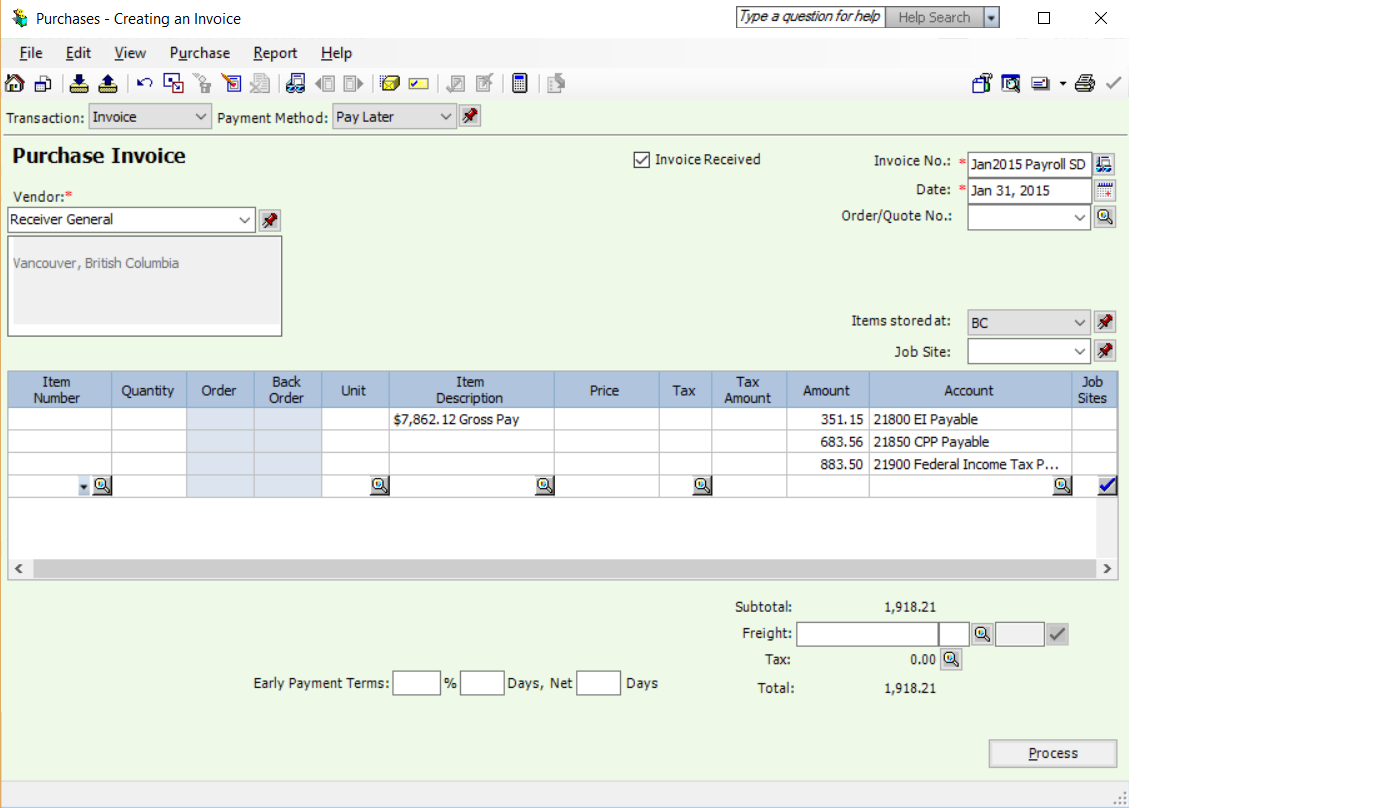Expand the Order/Quote No. dropdown
Image resolution: width=1395 pixels, height=808 pixels.
[x=1079, y=216]
